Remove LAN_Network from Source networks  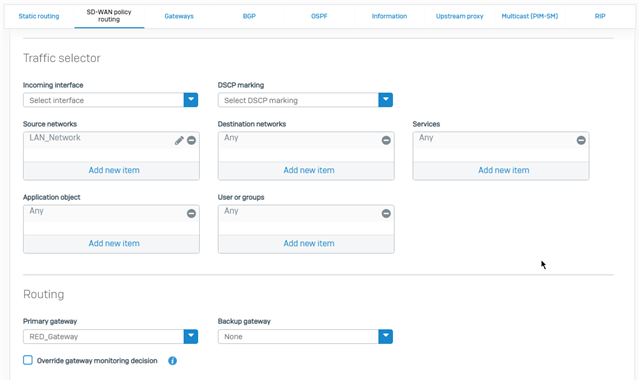pyautogui.click(x=191, y=140)
